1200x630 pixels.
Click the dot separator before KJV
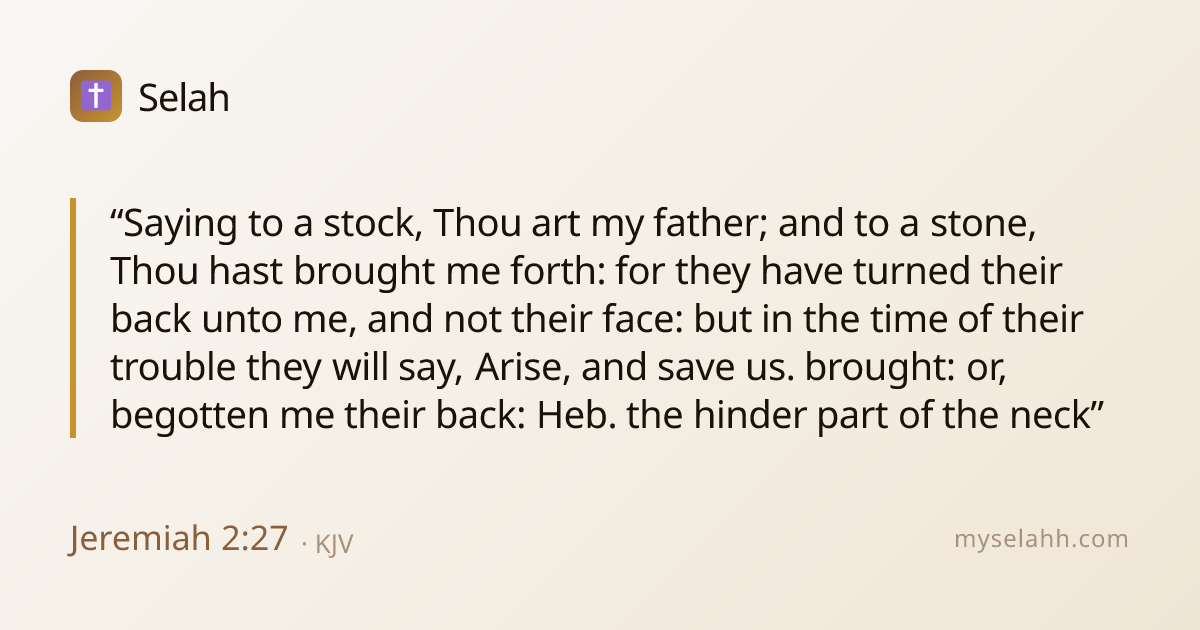(304, 544)
